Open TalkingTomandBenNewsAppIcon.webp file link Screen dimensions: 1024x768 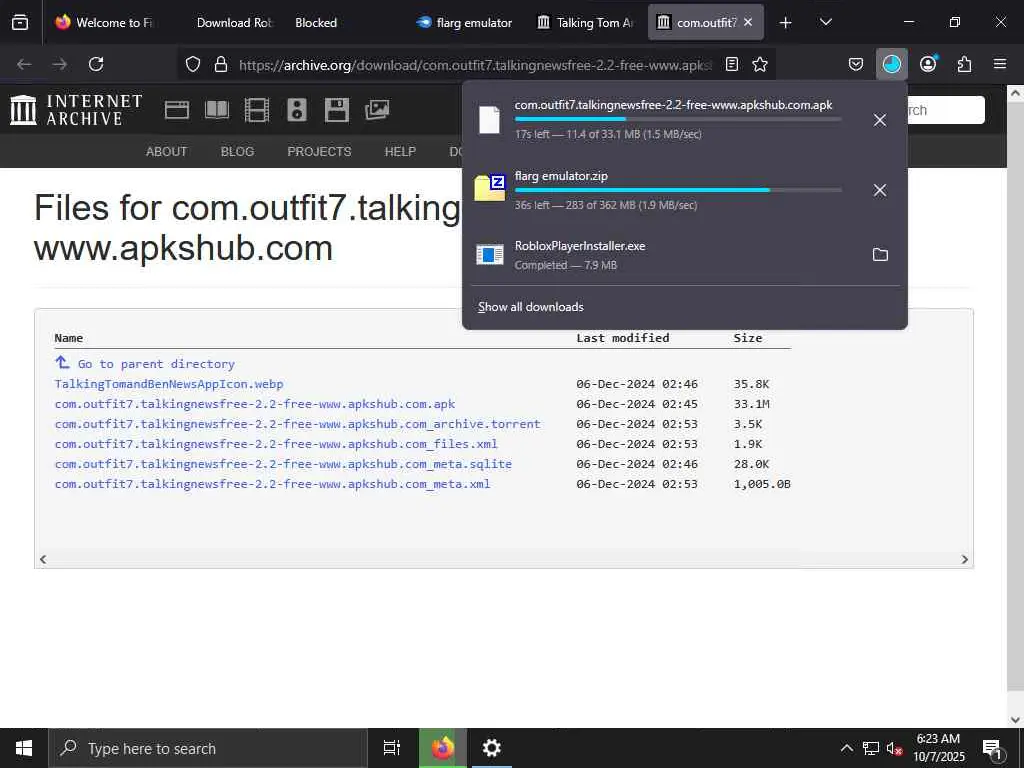pos(169,384)
